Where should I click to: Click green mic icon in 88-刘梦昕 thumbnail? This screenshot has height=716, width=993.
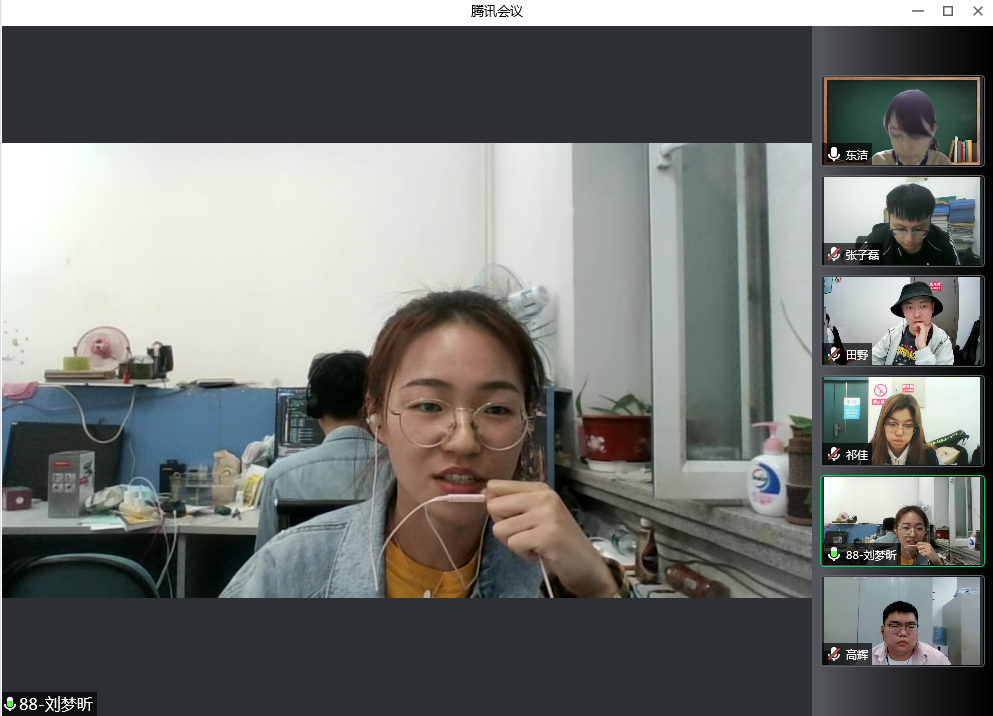[x=834, y=555]
